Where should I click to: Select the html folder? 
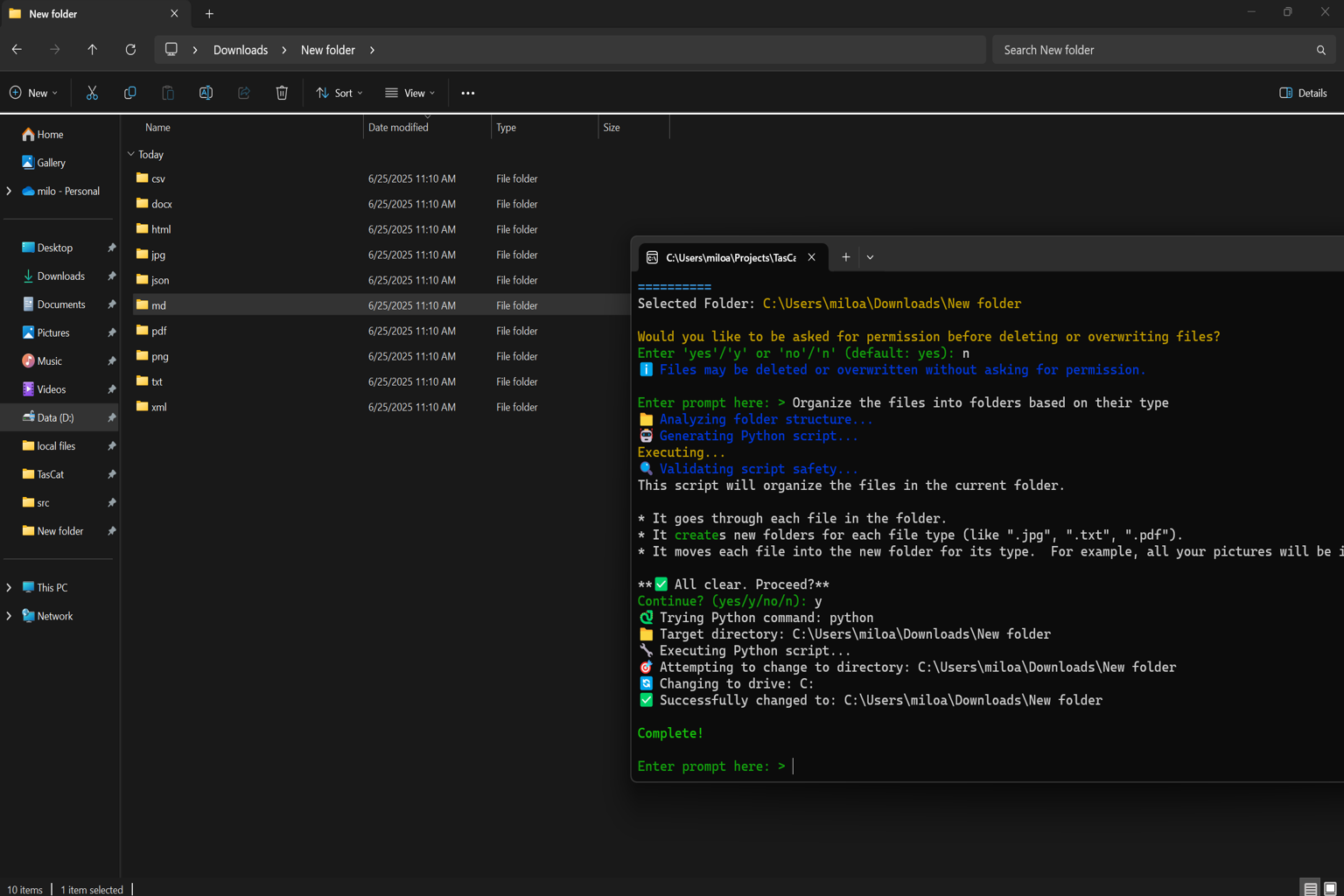pos(160,229)
